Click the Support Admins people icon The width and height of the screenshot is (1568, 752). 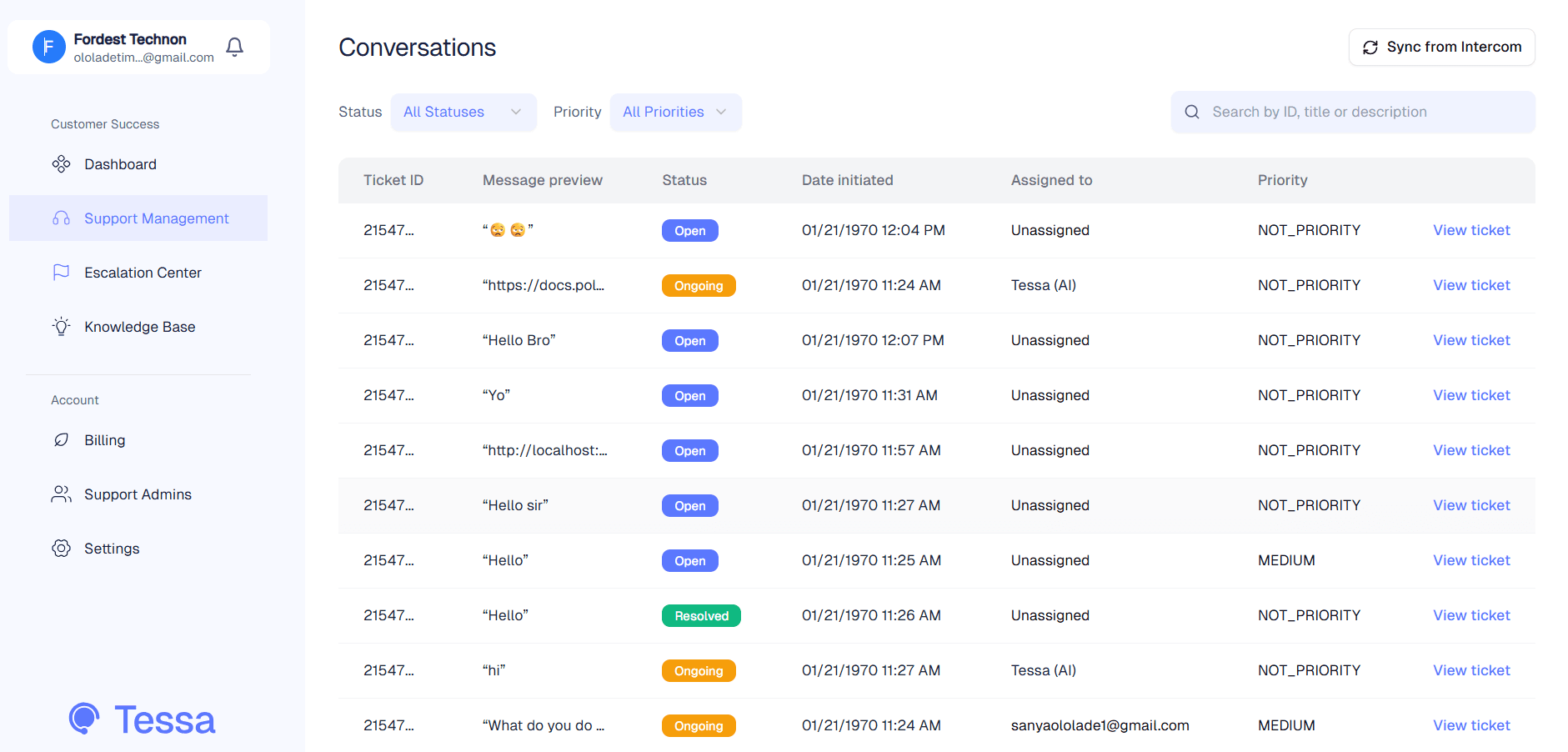click(x=61, y=494)
